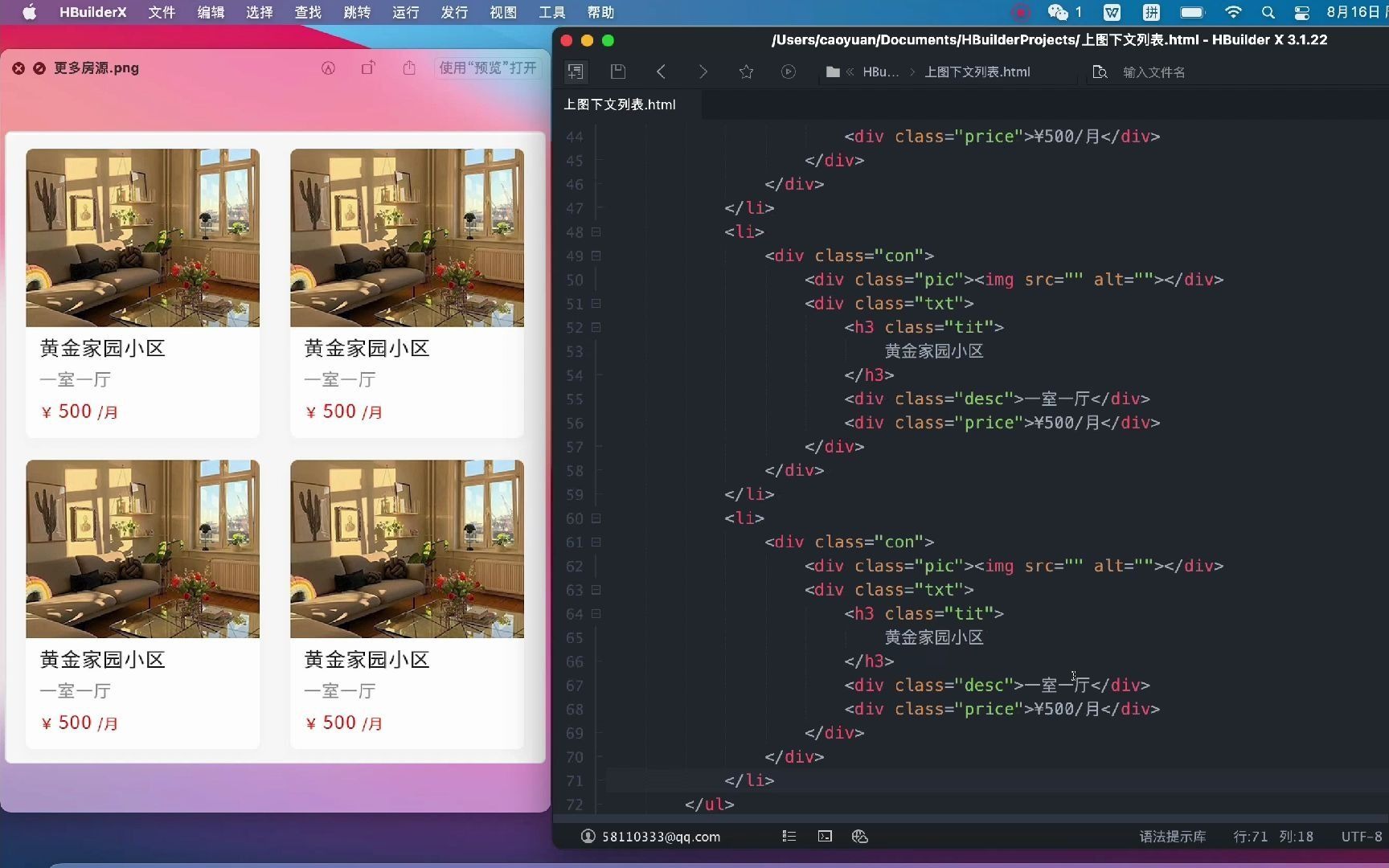Collapse the code fold at line 51
Screen dimensions: 1389x868
coord(596,304)
